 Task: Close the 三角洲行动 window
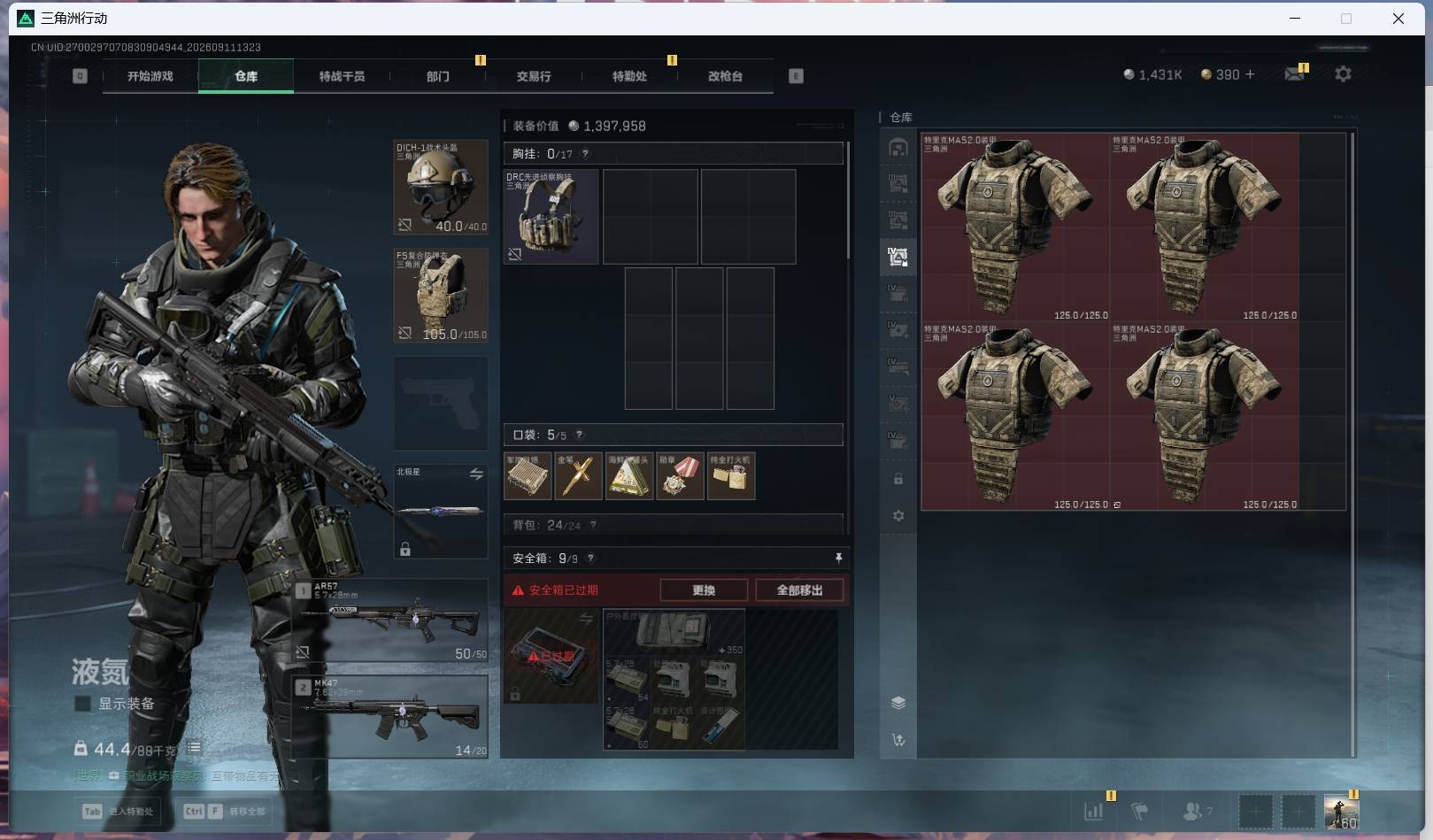pos(1398,18)
